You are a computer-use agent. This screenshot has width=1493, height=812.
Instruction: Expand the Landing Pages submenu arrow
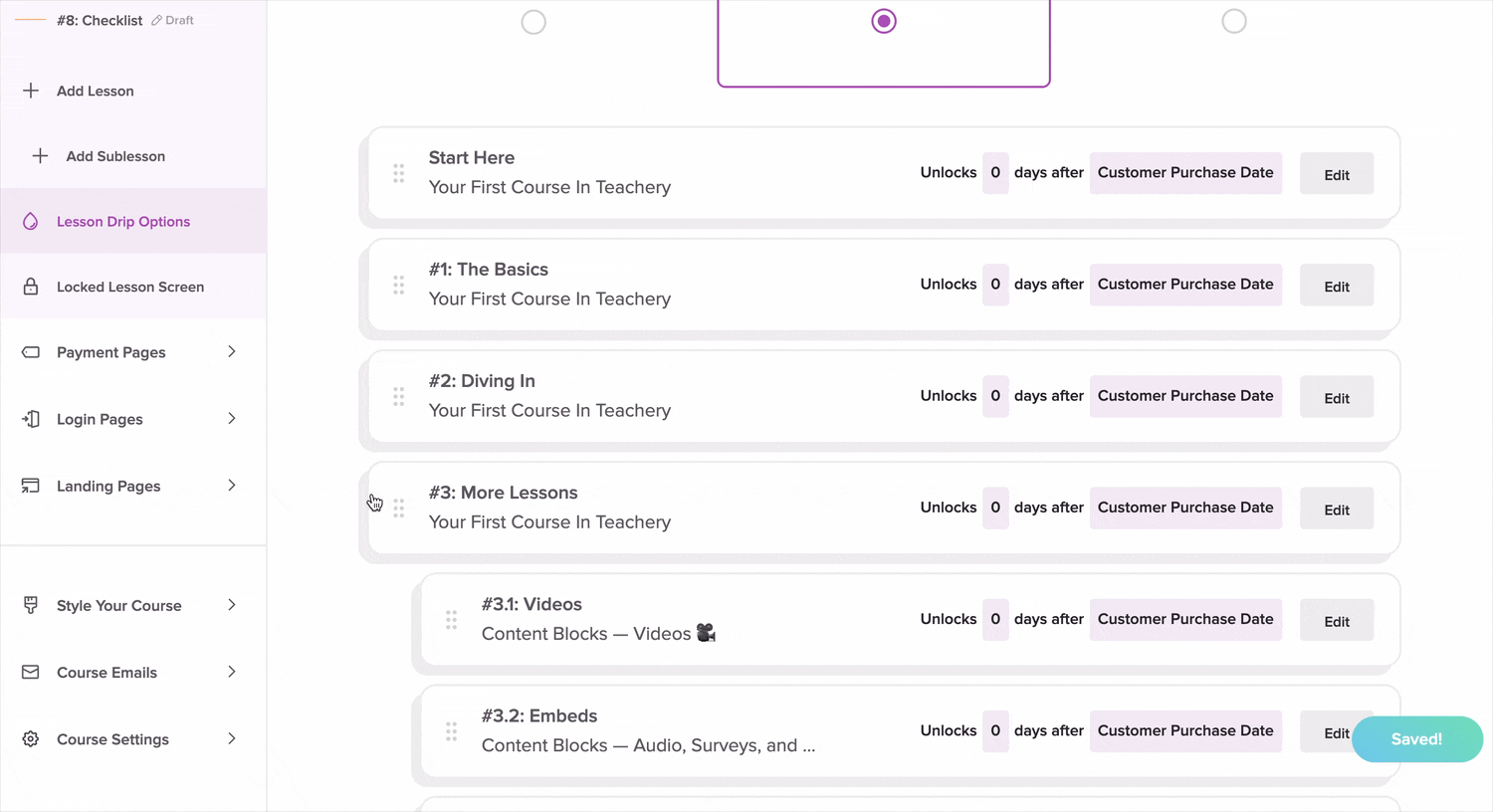click(x=232, y=486)
